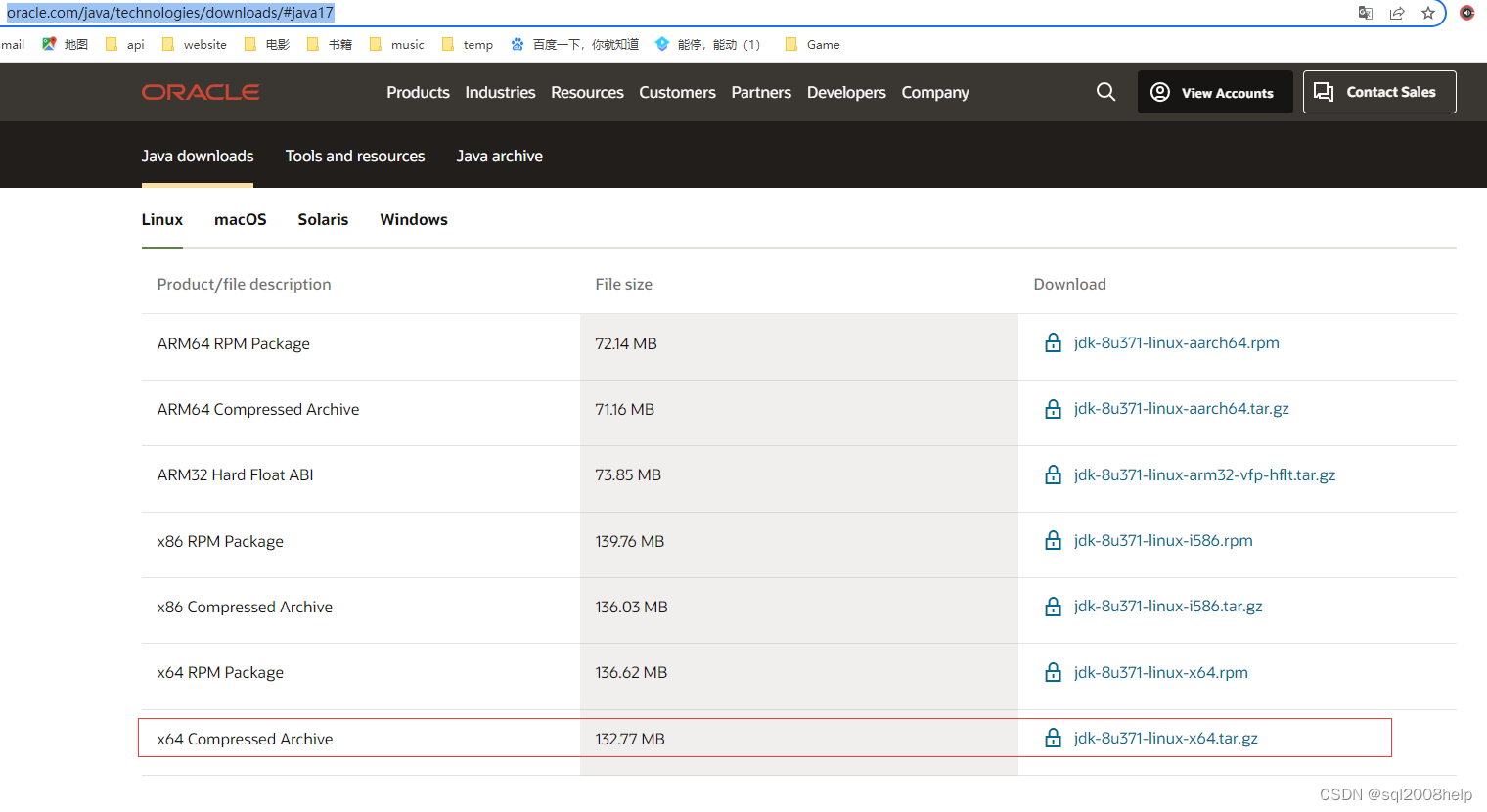This screenshot has height=812, width=1487.
Task: Select the Linux platform tab
Action: point(162,219)
